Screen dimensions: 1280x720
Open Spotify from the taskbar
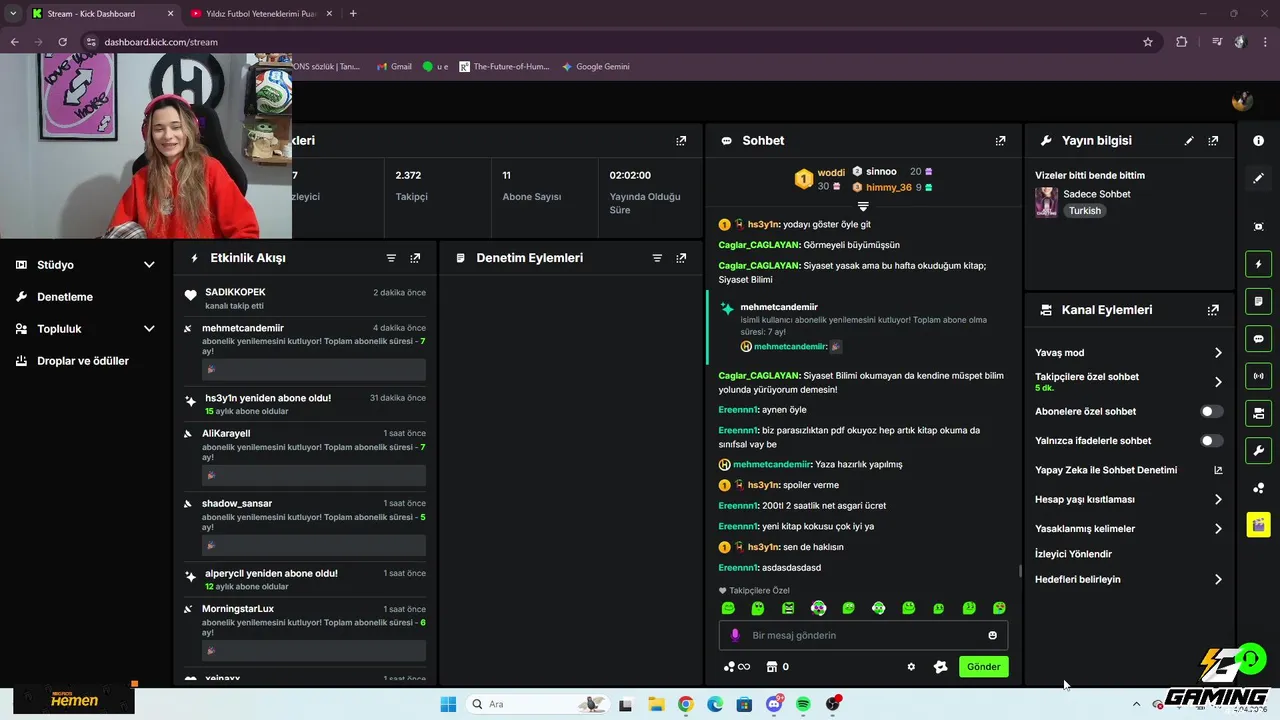click(803, 704)
